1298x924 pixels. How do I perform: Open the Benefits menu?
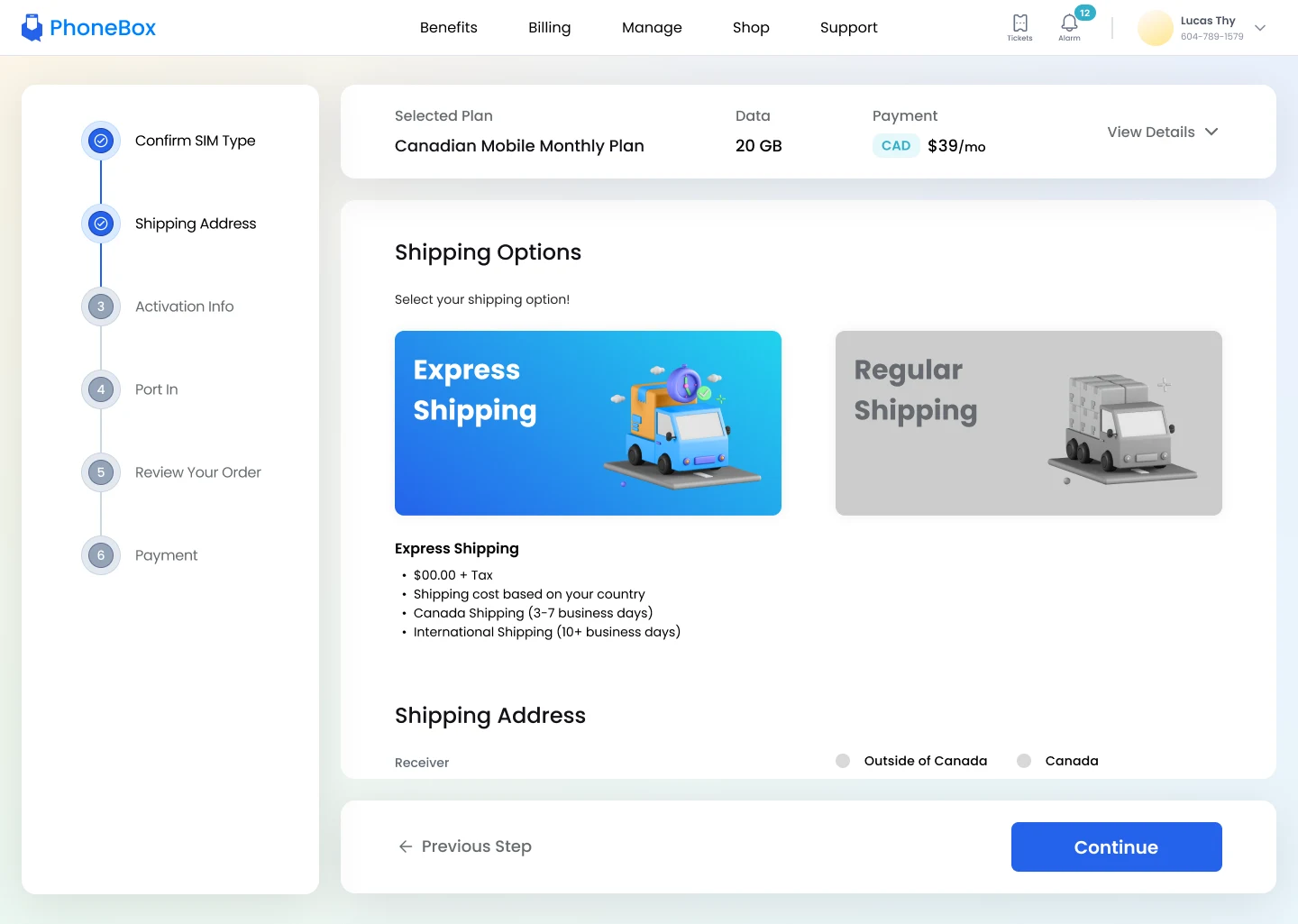pyautogui.click(x=449, y=28)
